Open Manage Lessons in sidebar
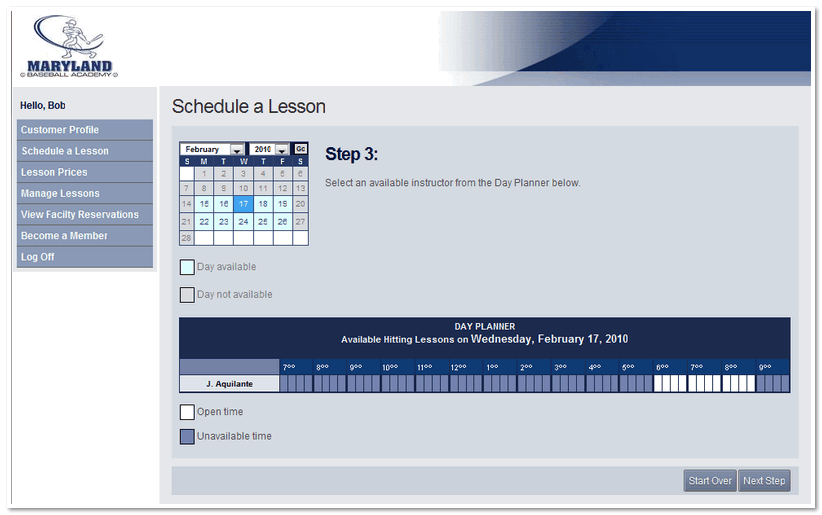This screenshot has height=515, width=822. point(85,193)
